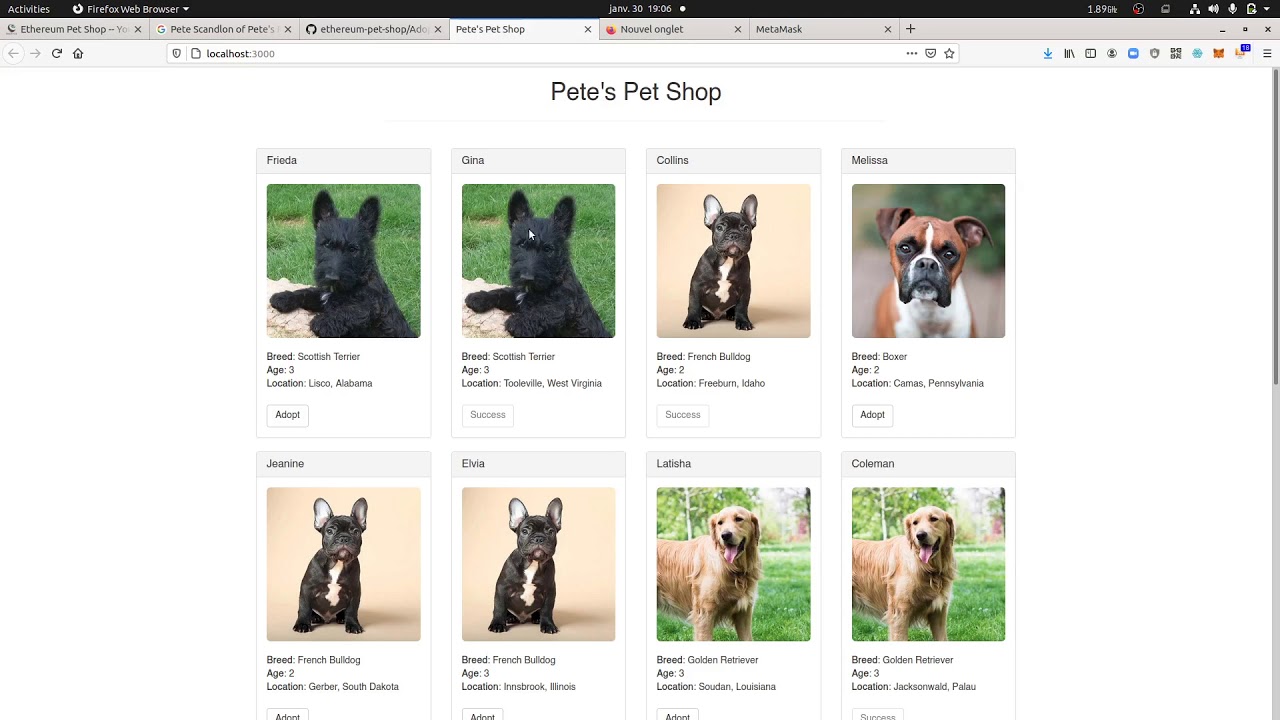Viewport: 1280px width, 720px height.
Task: Click Gina's Scottish Terrier photo
Action: pyautogui.click(x=538, y=261)
